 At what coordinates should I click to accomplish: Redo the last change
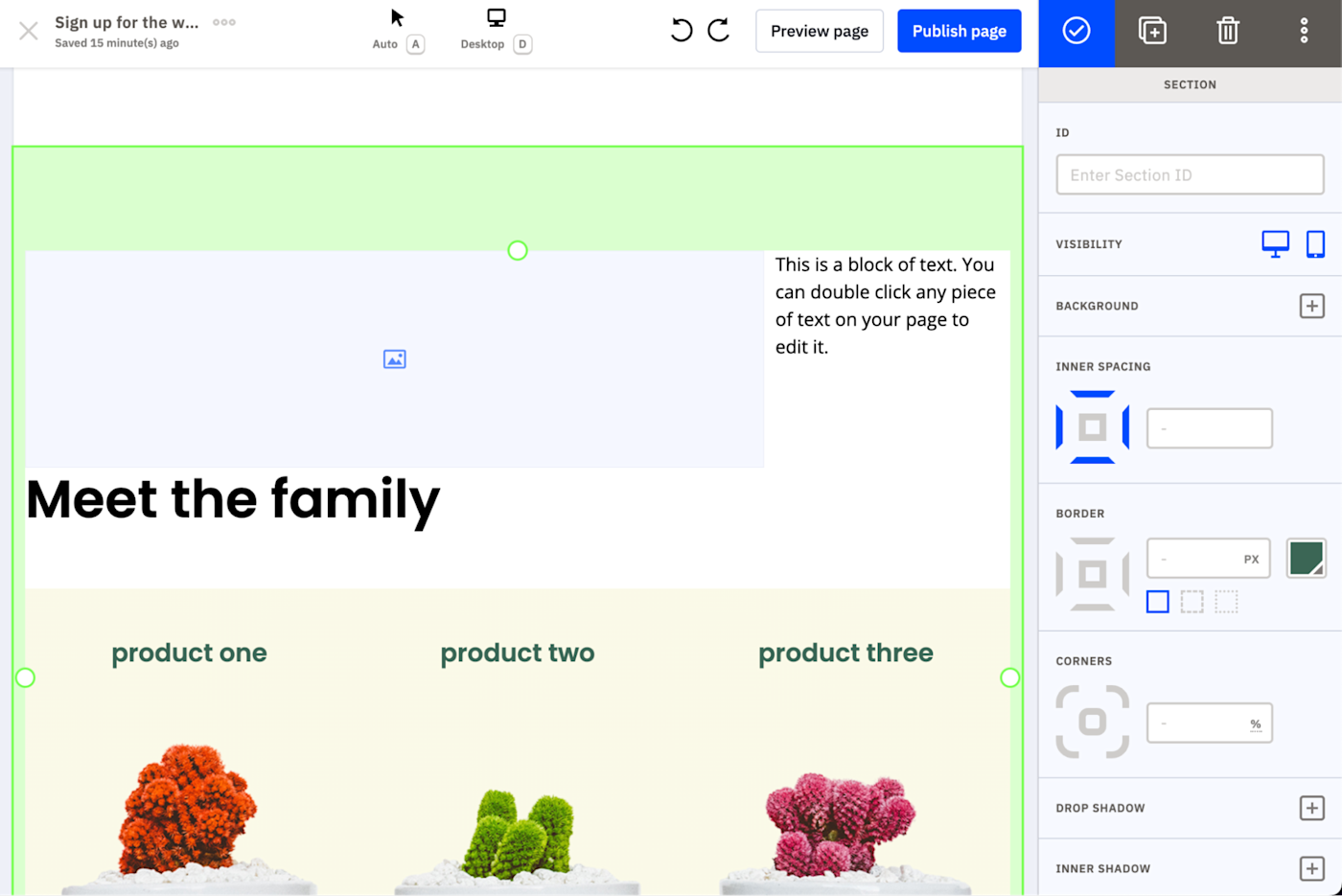719,31
